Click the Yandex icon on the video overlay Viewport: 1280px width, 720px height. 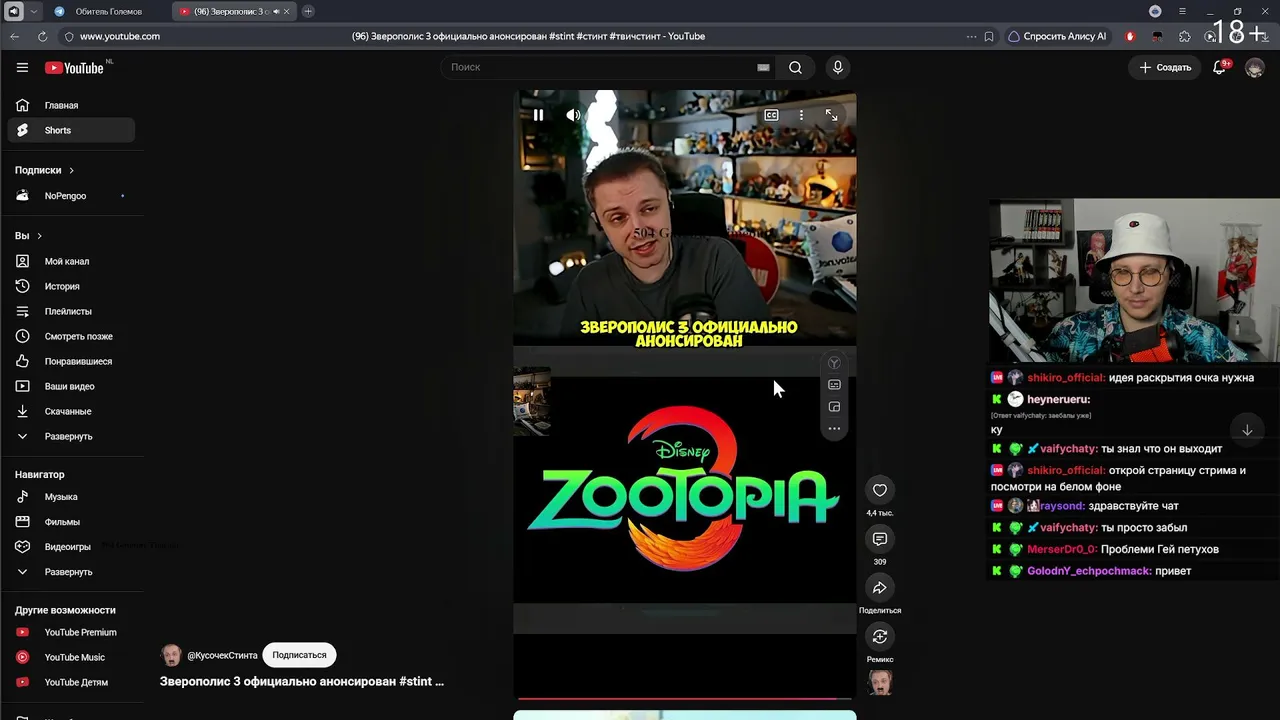(834, 363)
